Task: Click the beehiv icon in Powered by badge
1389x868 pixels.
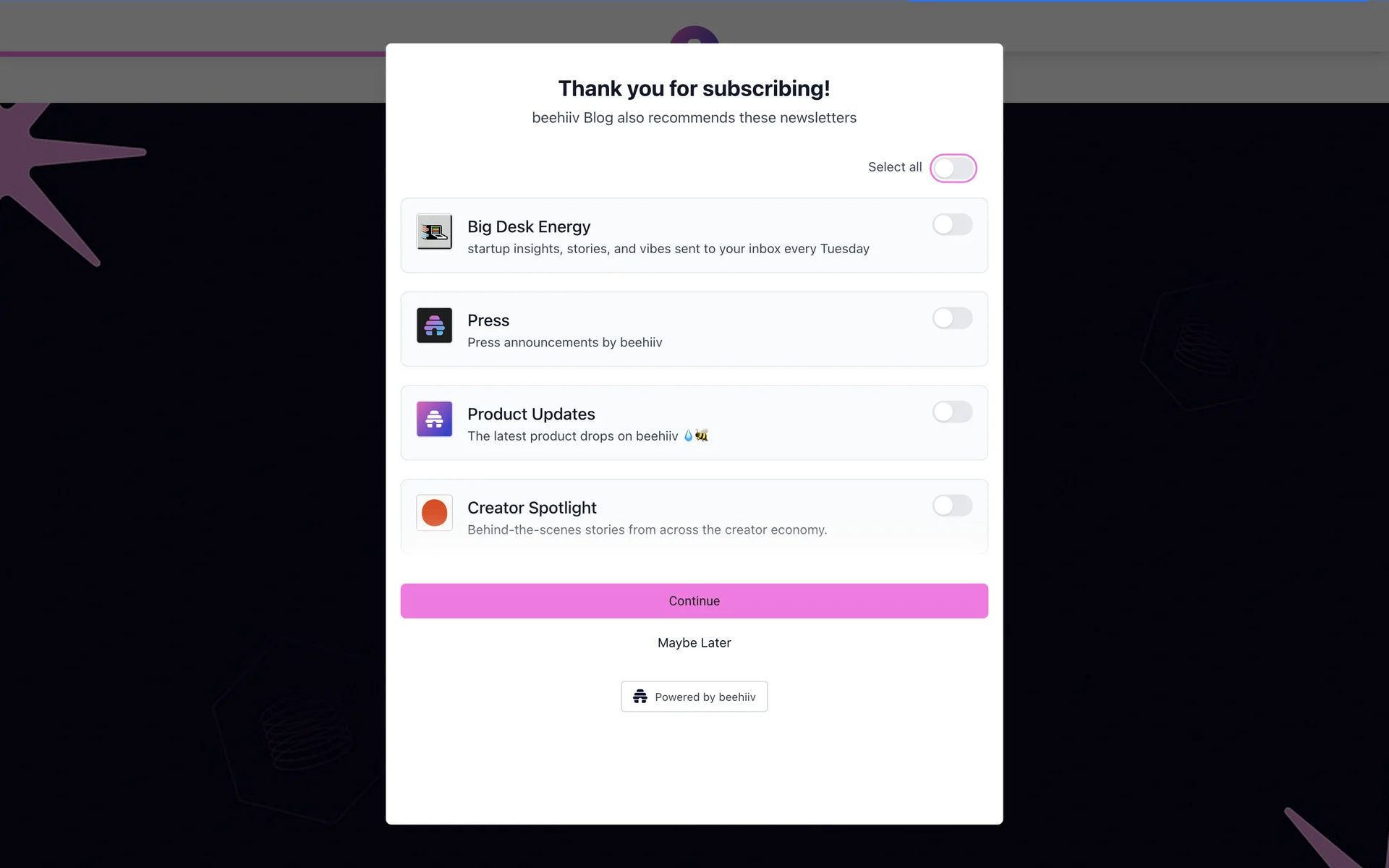Action: click(640, 697)
